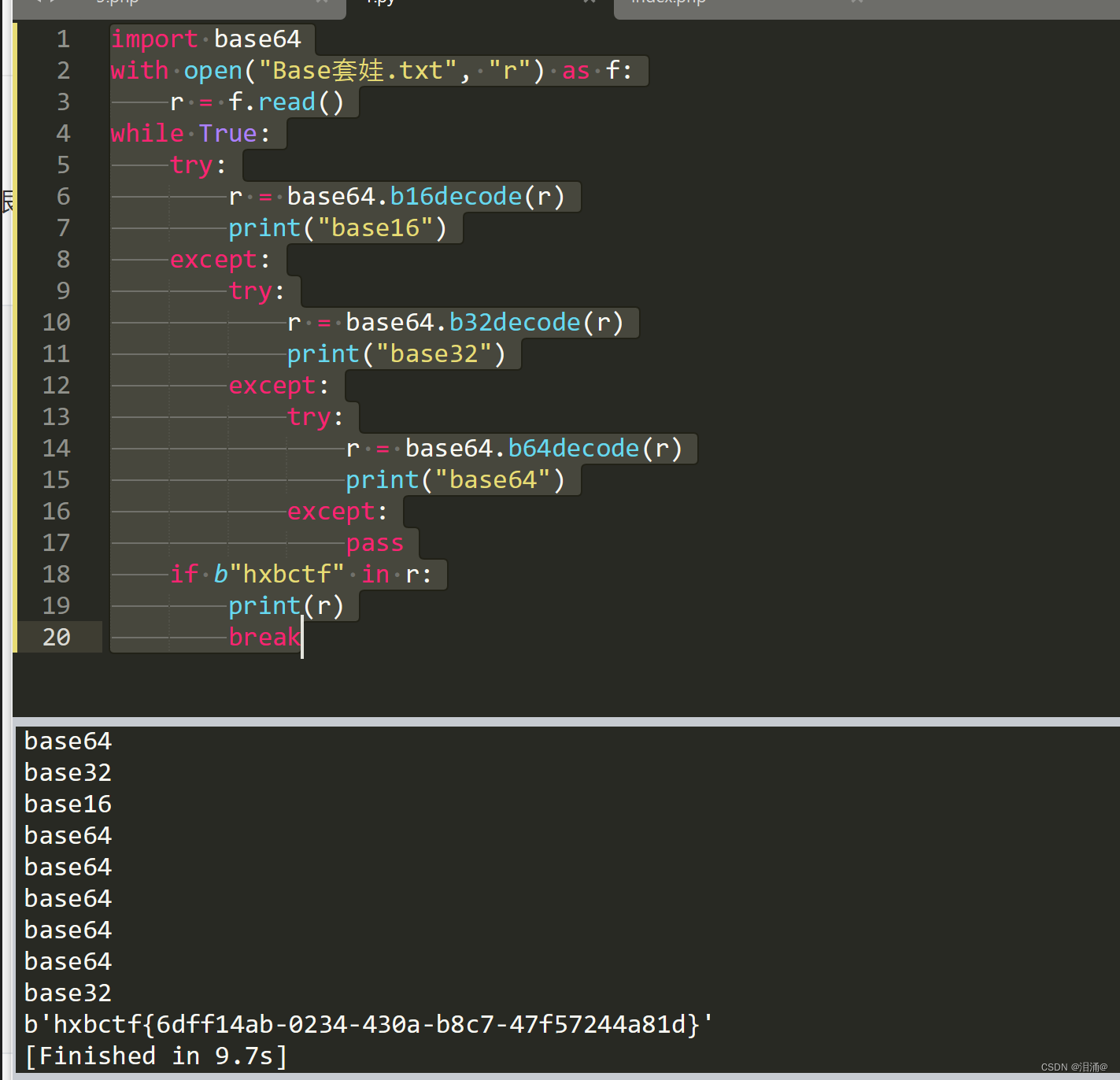This screenshot has width=1120, height=1080.
Task: Click the 'as' keyword on line 2
Action: click(576, 72)
